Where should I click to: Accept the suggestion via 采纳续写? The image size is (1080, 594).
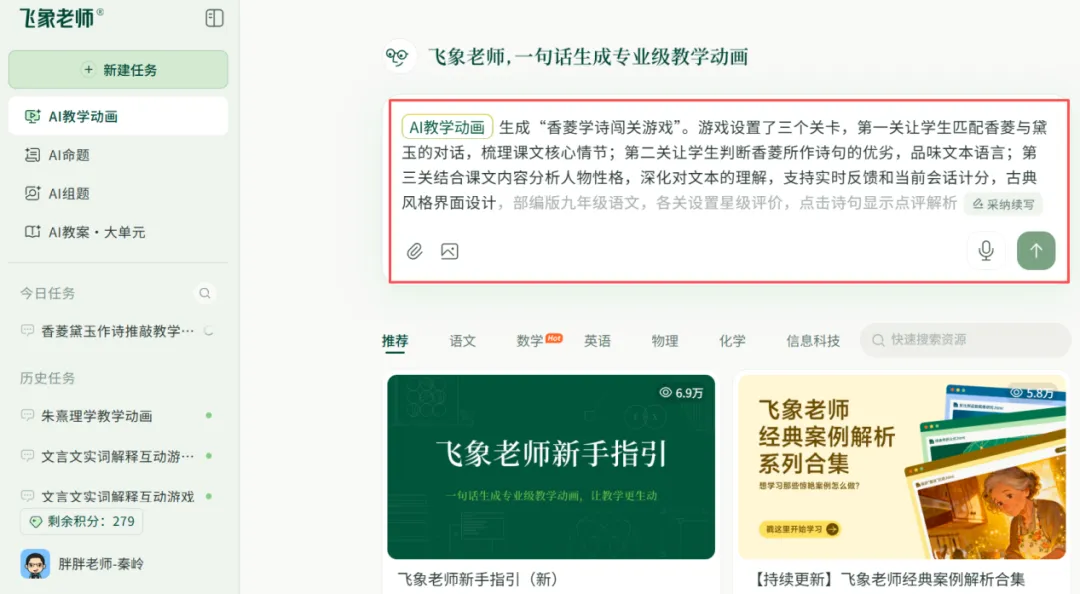coord(1003,204)
